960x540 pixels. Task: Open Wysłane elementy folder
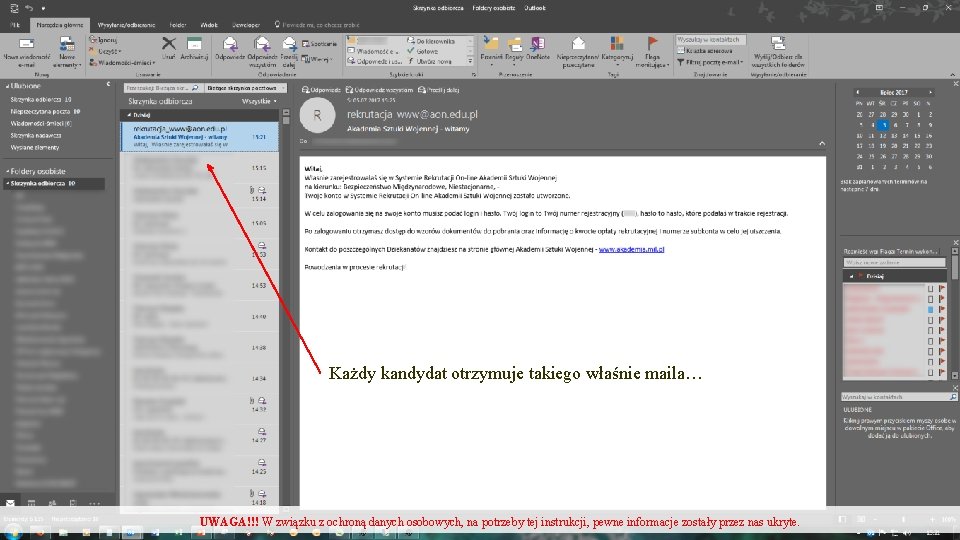tap(35, 148)
